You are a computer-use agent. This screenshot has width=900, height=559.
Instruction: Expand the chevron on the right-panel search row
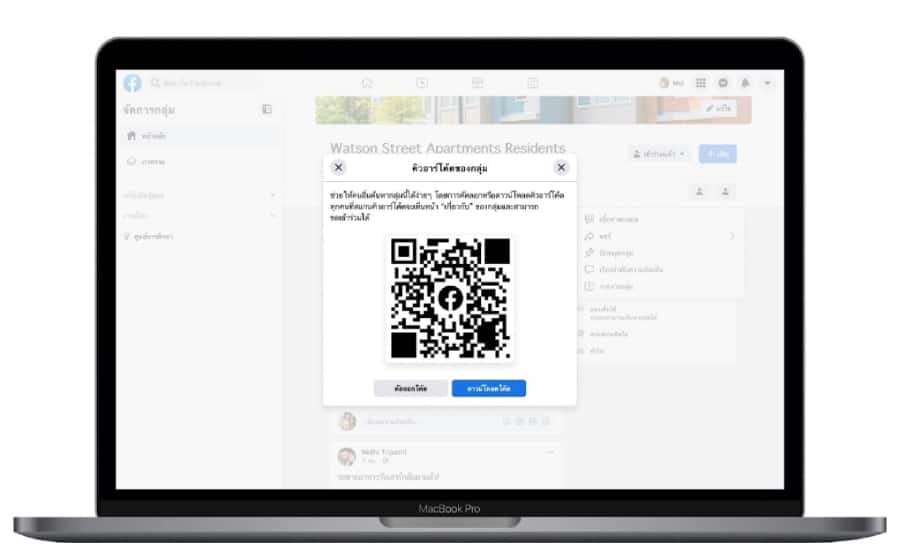point(732,236)
